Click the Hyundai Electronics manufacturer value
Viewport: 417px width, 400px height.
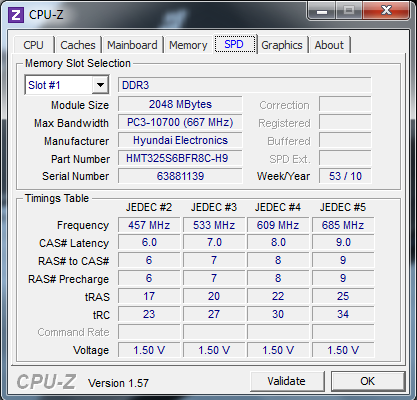pyautogui.click(x=180, y=140)
